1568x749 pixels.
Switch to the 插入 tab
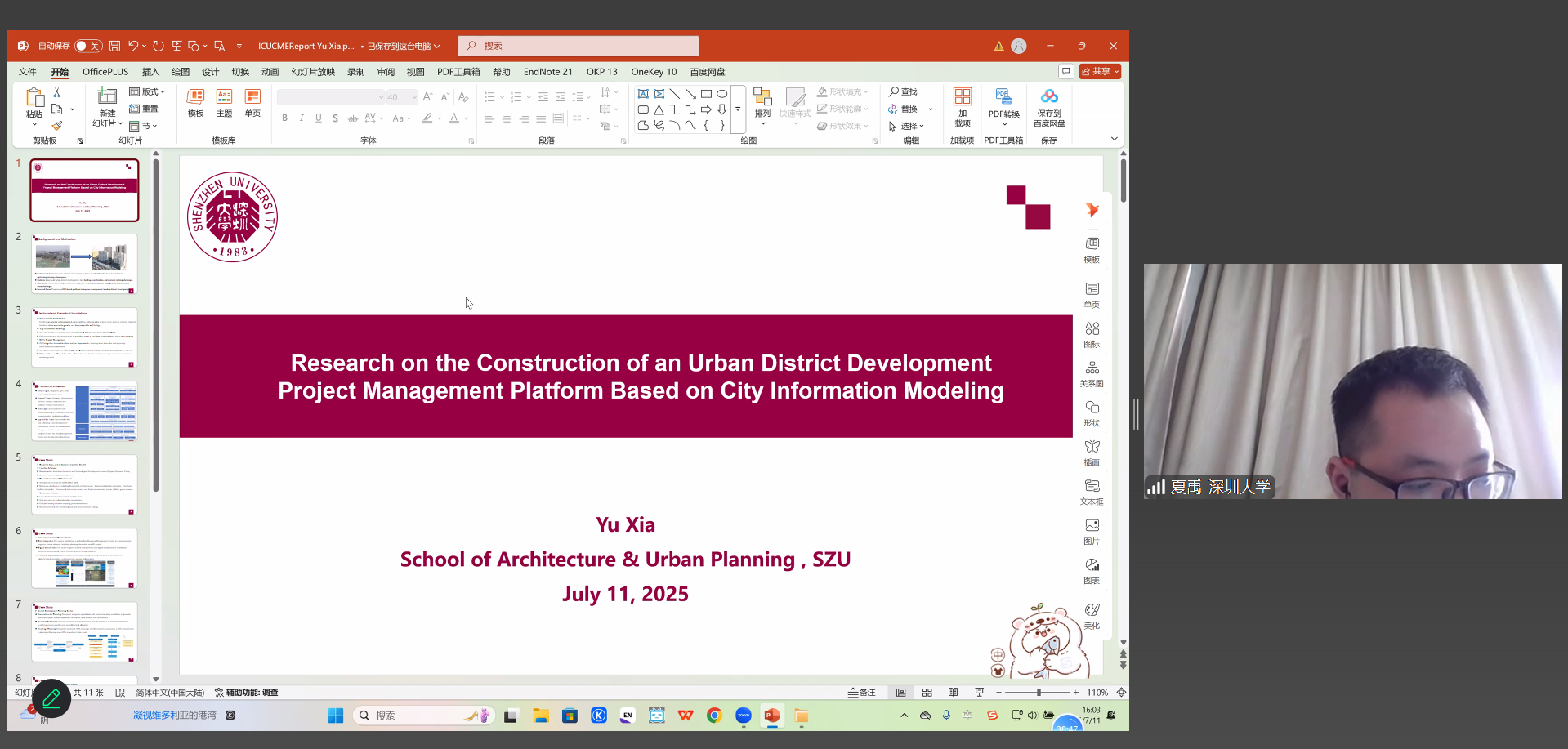click(x=151, y=72)
